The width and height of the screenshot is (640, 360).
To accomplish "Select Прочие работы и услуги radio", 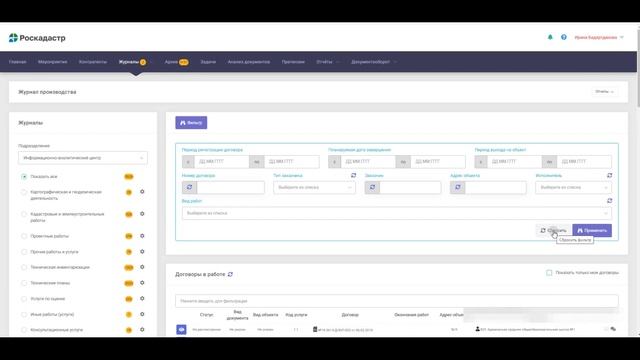I will tap(24, 252).
